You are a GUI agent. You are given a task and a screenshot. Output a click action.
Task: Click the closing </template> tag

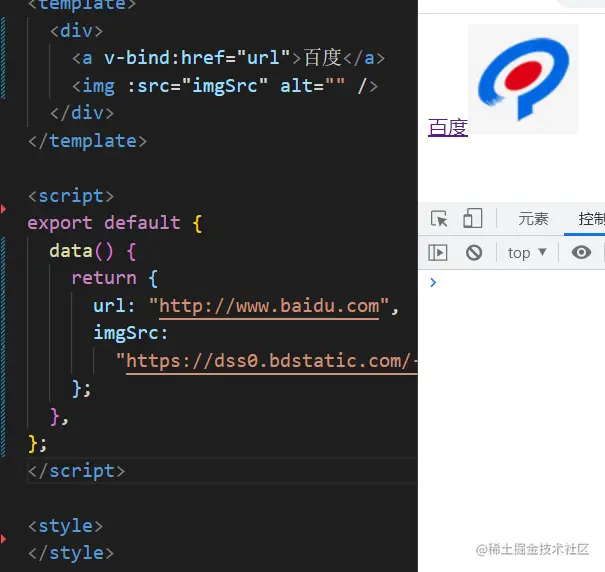(88, 141)
